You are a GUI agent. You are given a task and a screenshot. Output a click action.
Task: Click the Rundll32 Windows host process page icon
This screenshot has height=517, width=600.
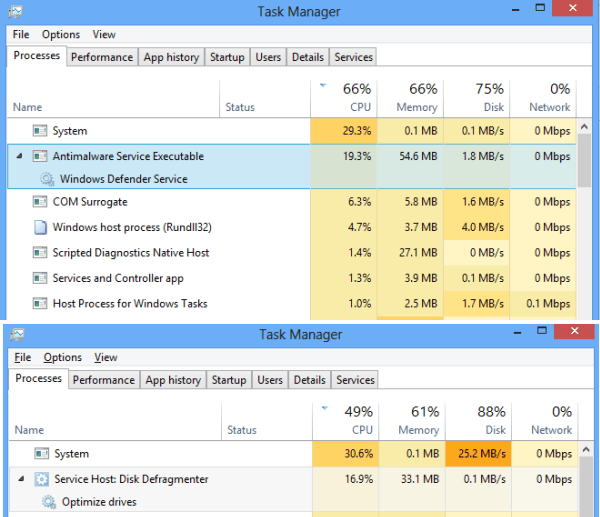(x=40, y=227)
